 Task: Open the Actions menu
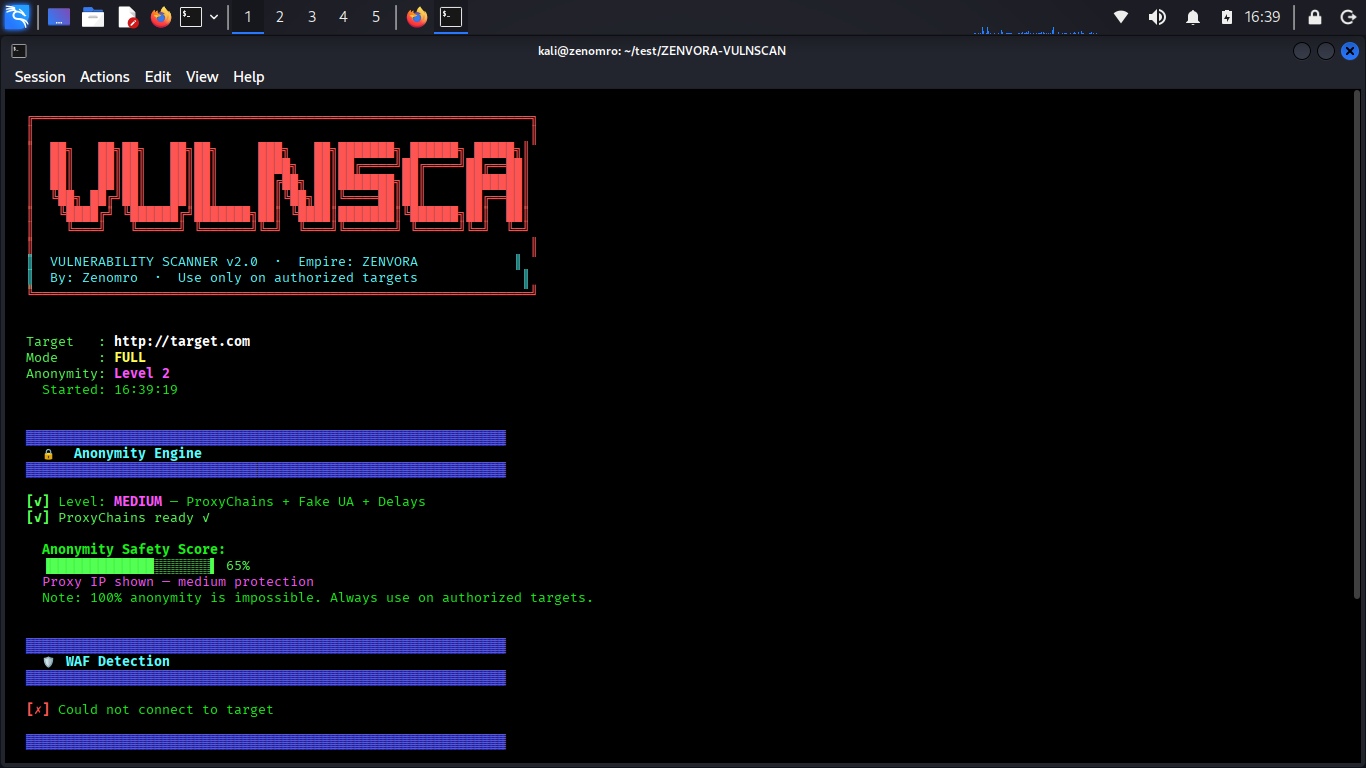click(105, 77)
